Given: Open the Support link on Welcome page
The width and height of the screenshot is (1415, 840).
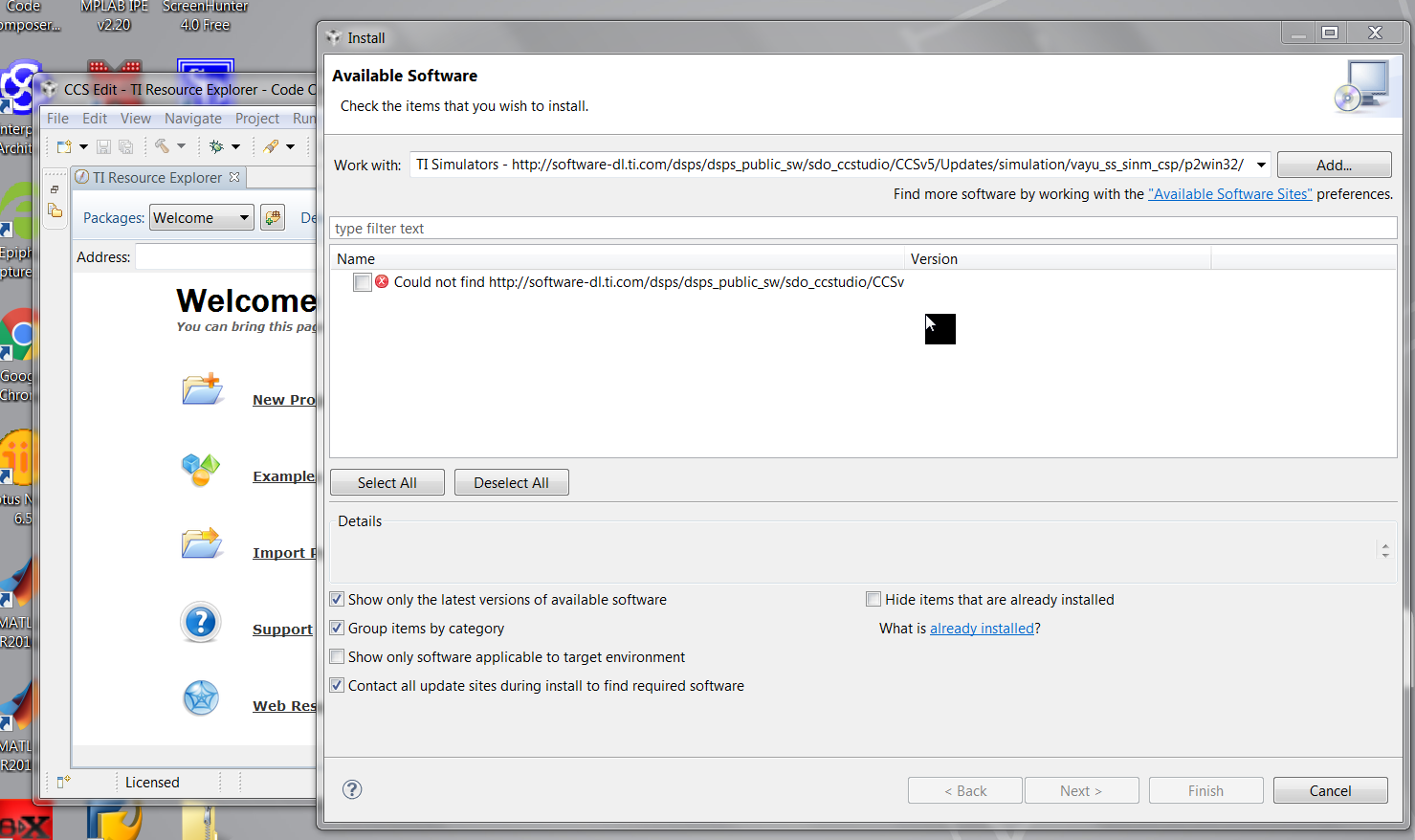Looking at the screenshot, I should click(x=282, y=630).
